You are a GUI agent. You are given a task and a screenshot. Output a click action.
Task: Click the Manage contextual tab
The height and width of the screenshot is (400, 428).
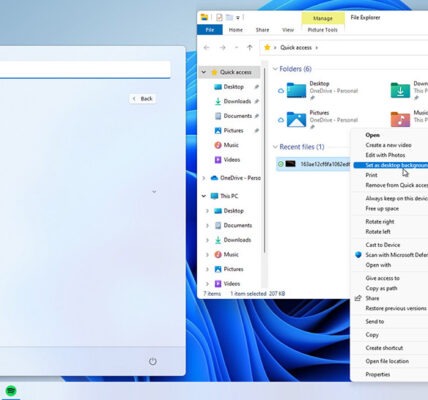323,18
